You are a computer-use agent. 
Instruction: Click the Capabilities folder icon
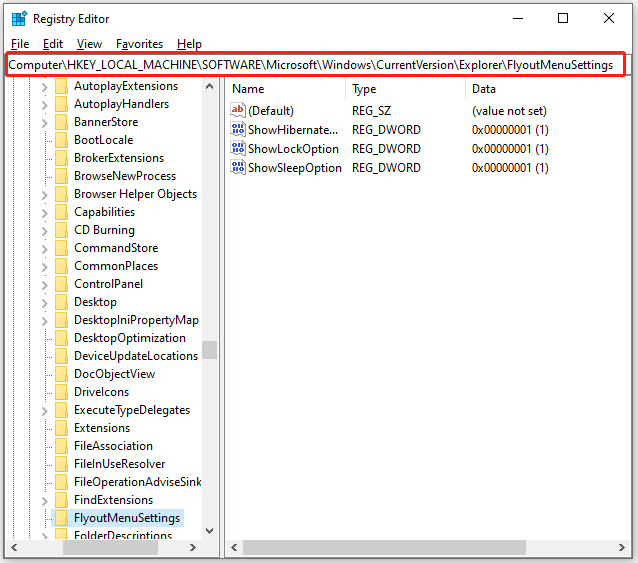pos(61,212)
